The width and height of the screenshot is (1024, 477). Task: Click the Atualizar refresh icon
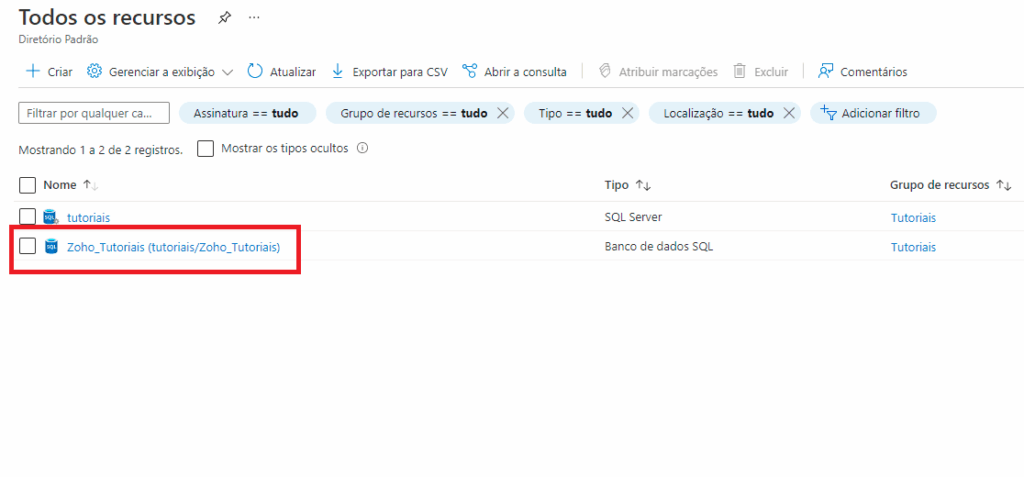click(255, 71)
